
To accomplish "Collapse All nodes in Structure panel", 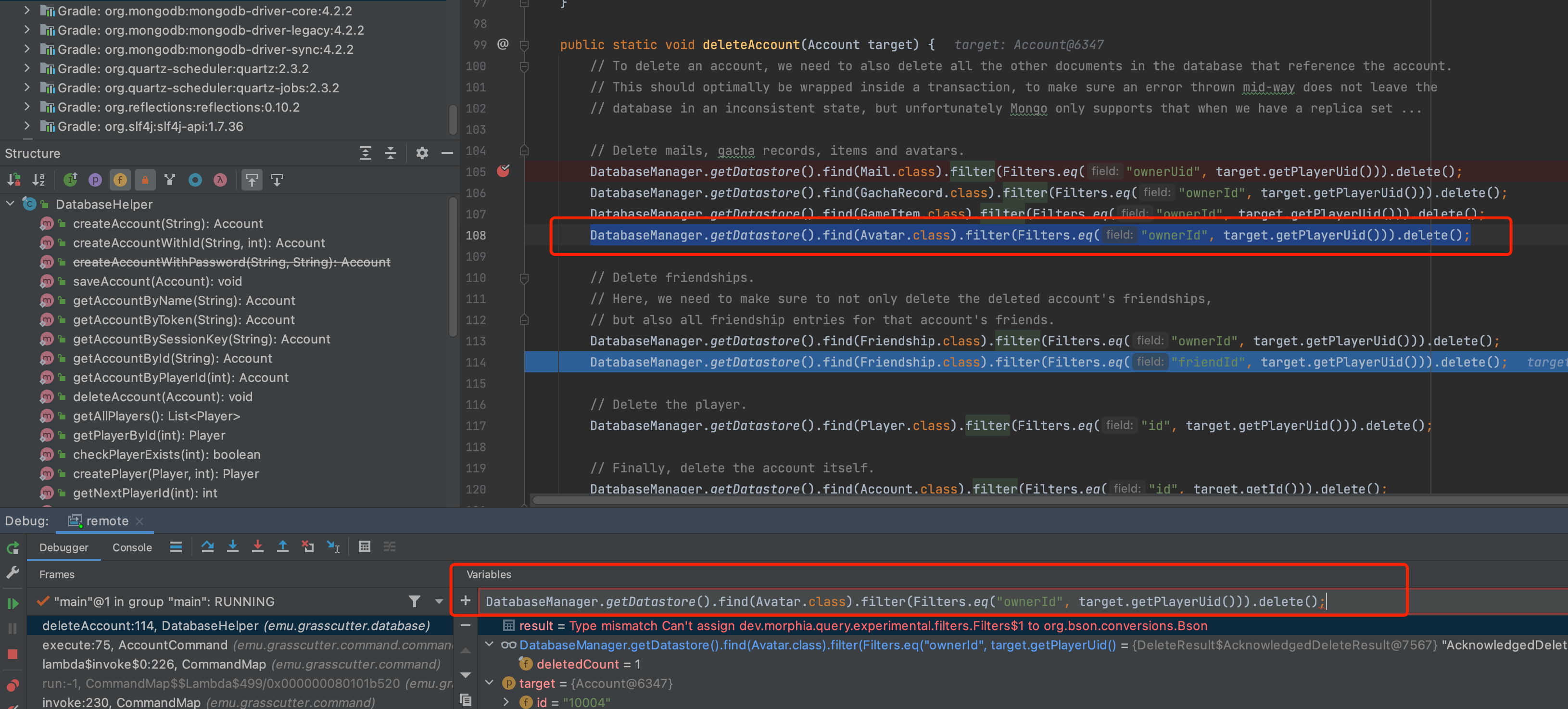I will tap(391, 153).
